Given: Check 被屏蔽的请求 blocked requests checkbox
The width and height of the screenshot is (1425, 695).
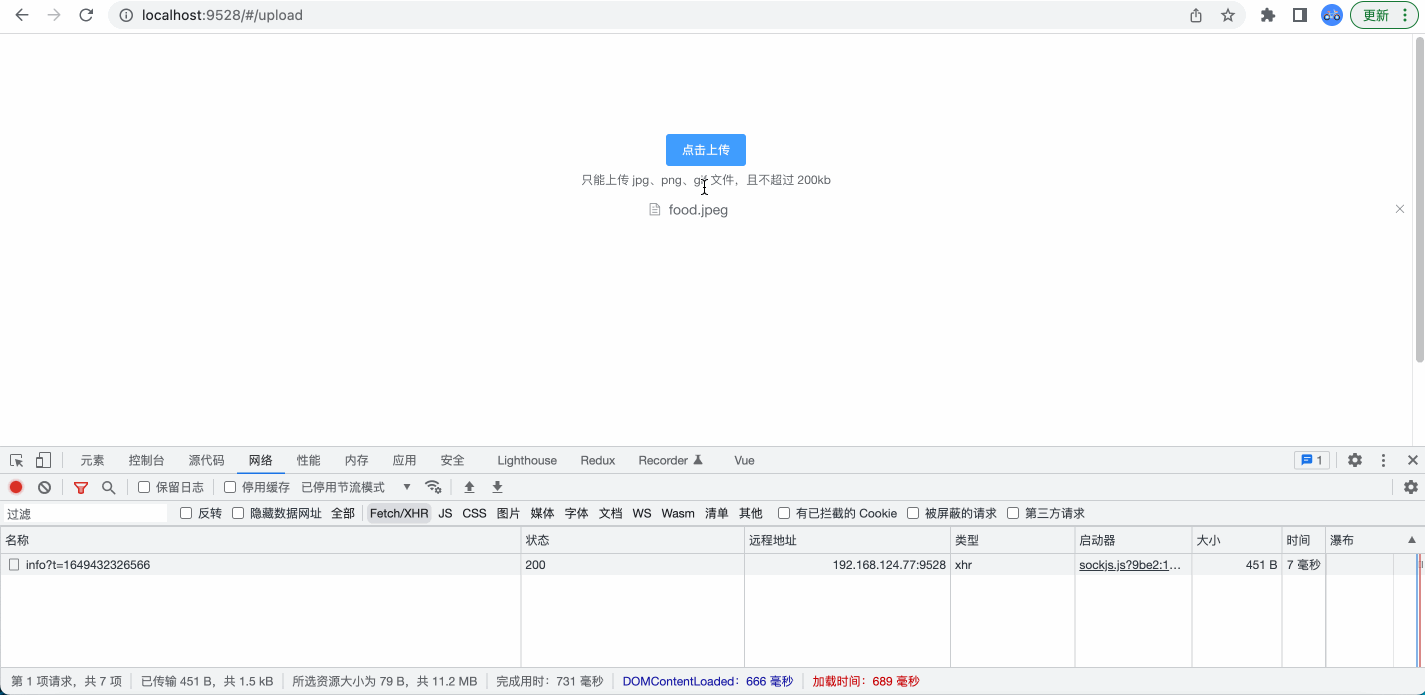Looking at the screenshot, I should point(913,513).
